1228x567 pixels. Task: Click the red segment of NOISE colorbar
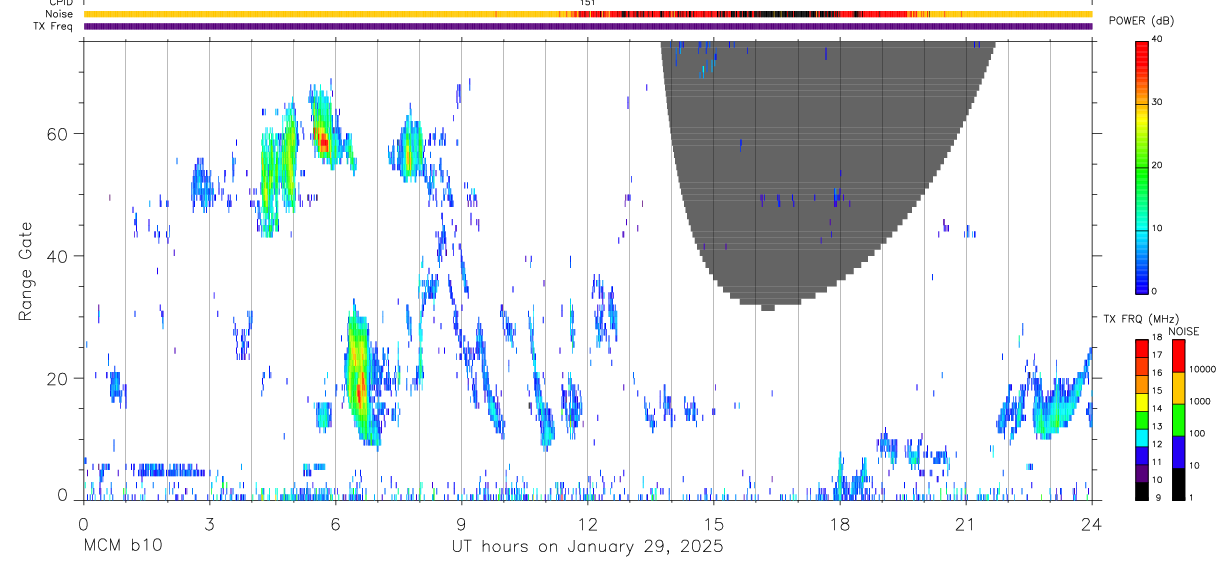click(1177, 356)
